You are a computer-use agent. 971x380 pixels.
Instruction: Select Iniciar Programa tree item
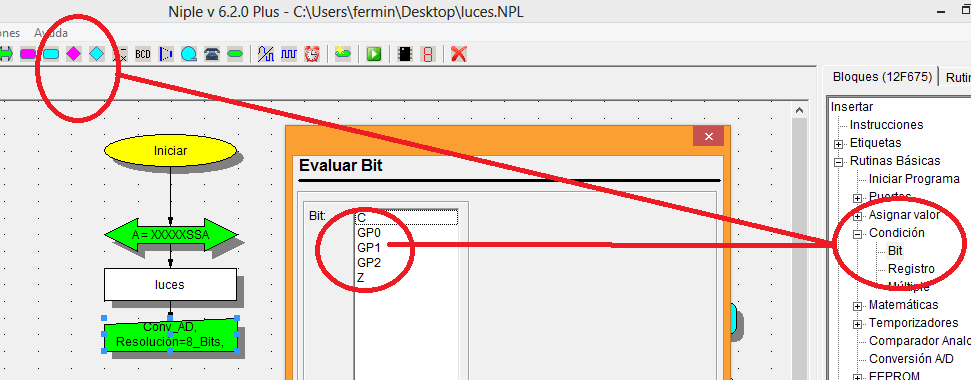914,179
